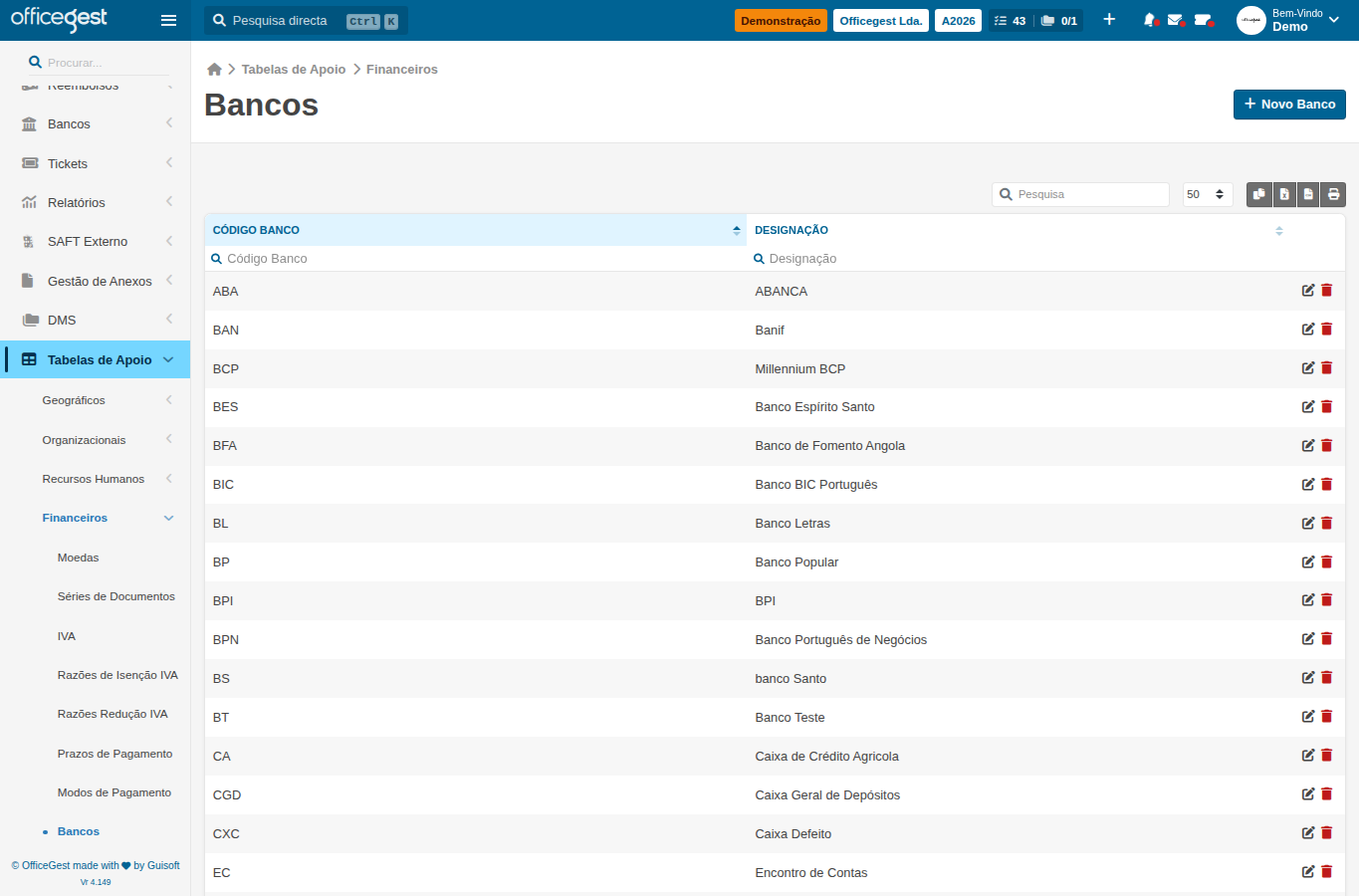Click the plus quick-add icon in top bar
Viewport: 1359px width, 896px height.
(x=1109, y=20)
